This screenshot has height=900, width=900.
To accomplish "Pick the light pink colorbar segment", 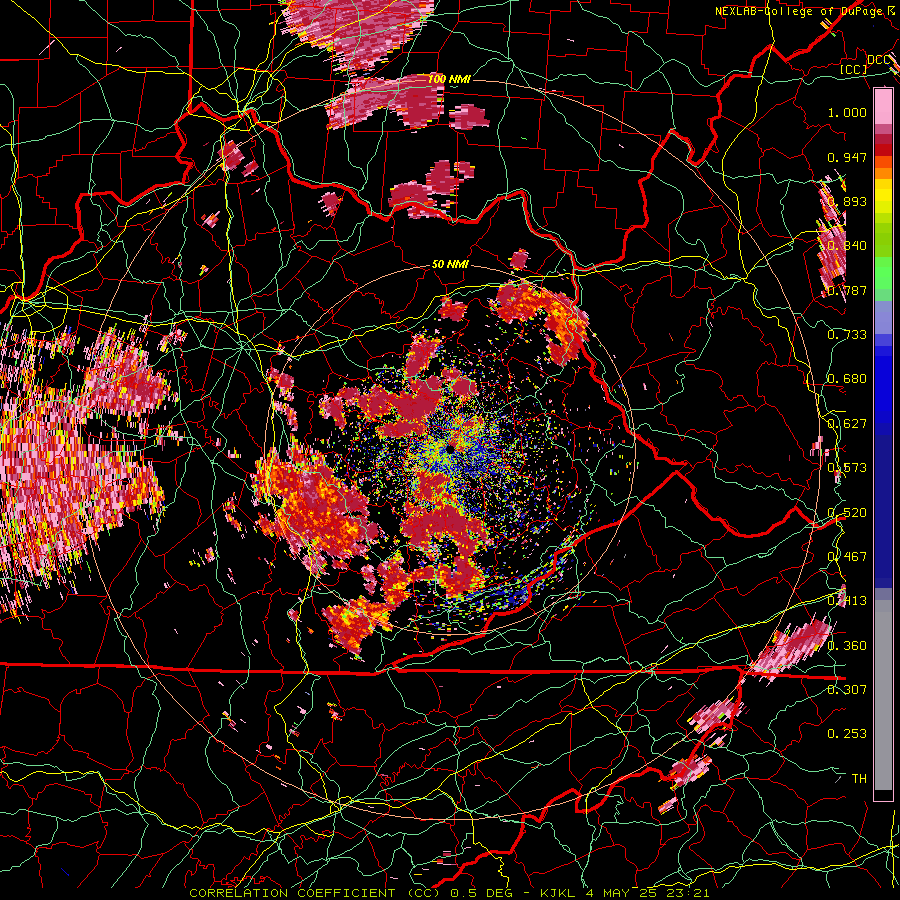I will (x=883, y=107).
